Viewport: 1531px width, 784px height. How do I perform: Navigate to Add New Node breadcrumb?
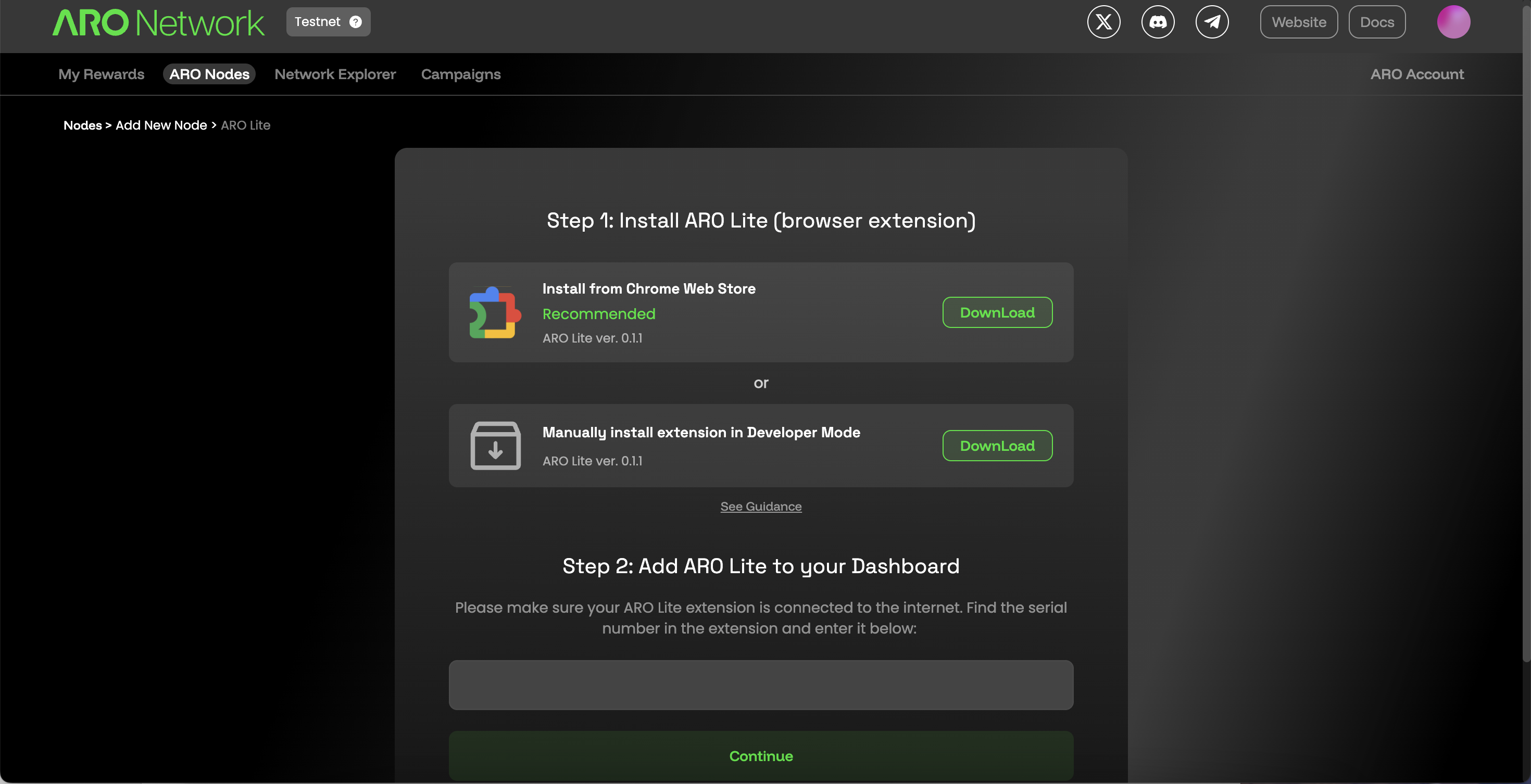[161, 125]
